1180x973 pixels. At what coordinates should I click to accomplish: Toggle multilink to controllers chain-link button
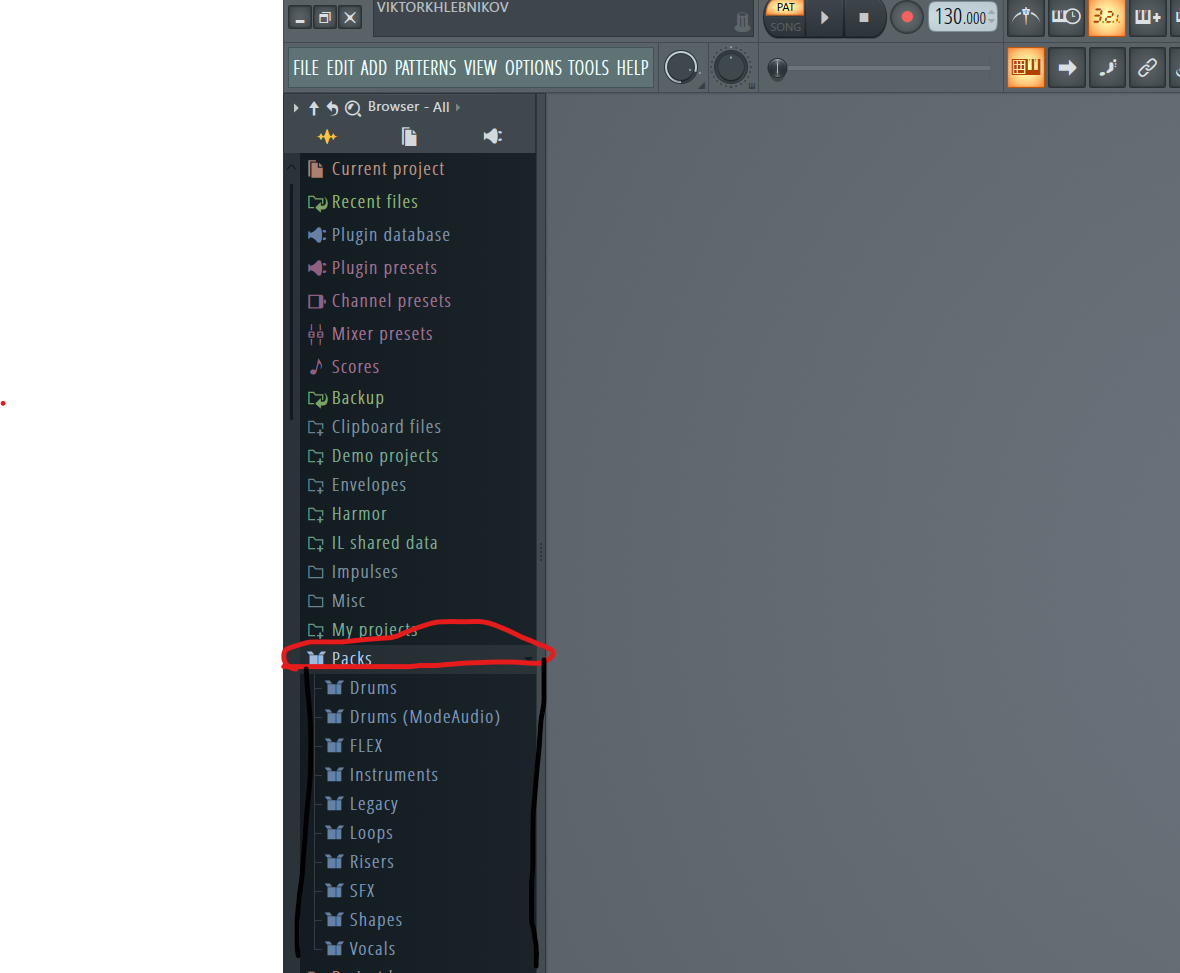pyautogui.click(x=1147, y=68)
